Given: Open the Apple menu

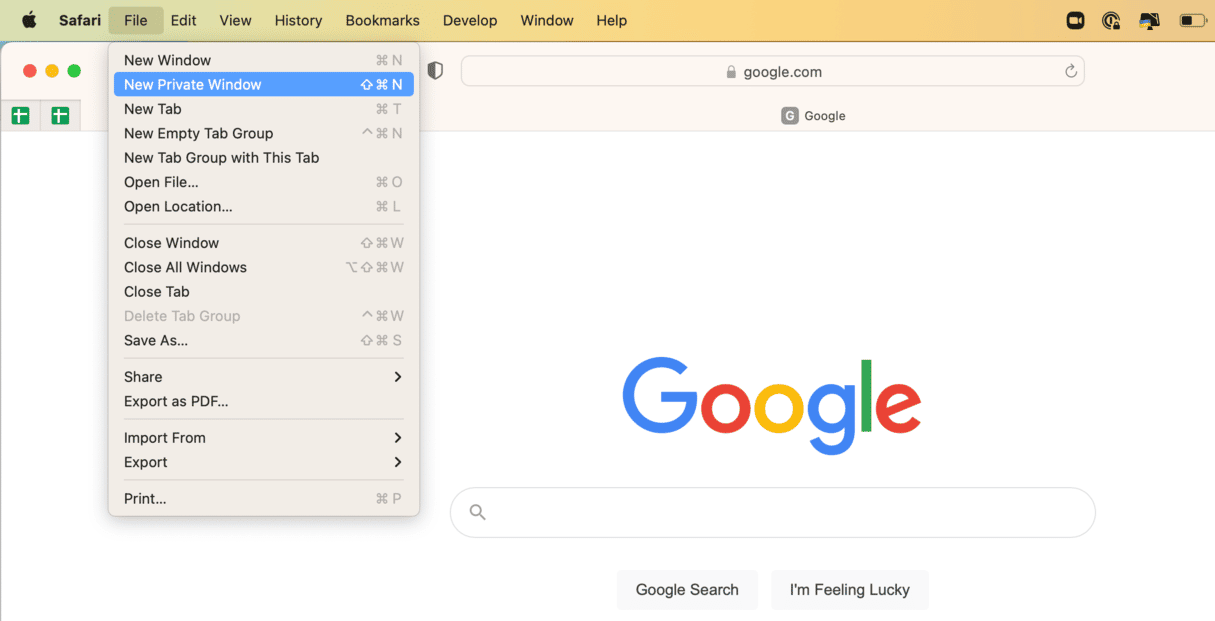Looking at the screenshot, I should 29,20.
